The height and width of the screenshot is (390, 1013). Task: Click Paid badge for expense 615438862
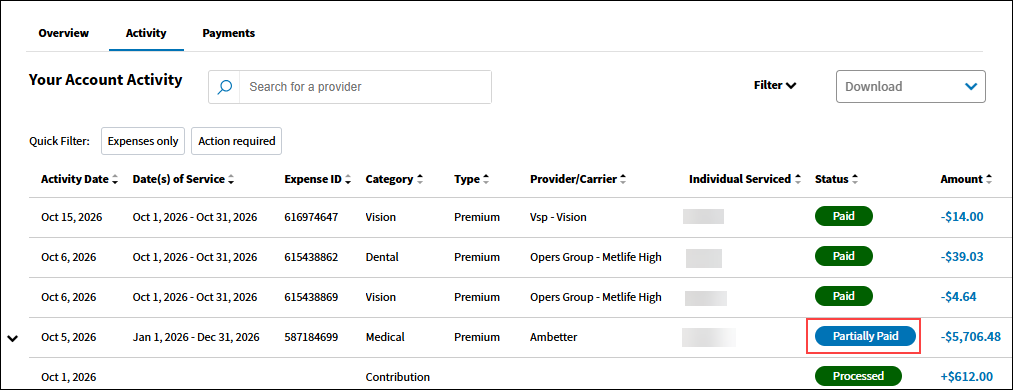tap(844, 256)
